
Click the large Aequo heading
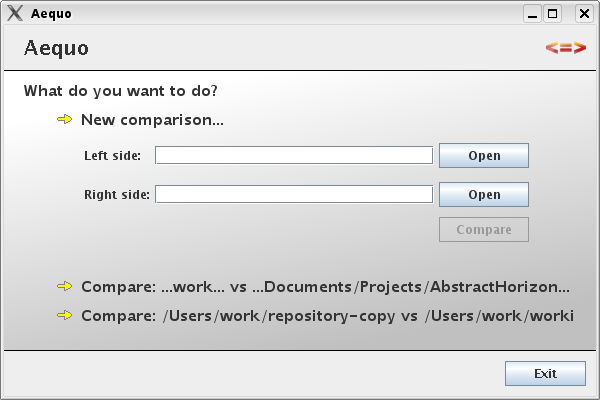coord(56,48)
